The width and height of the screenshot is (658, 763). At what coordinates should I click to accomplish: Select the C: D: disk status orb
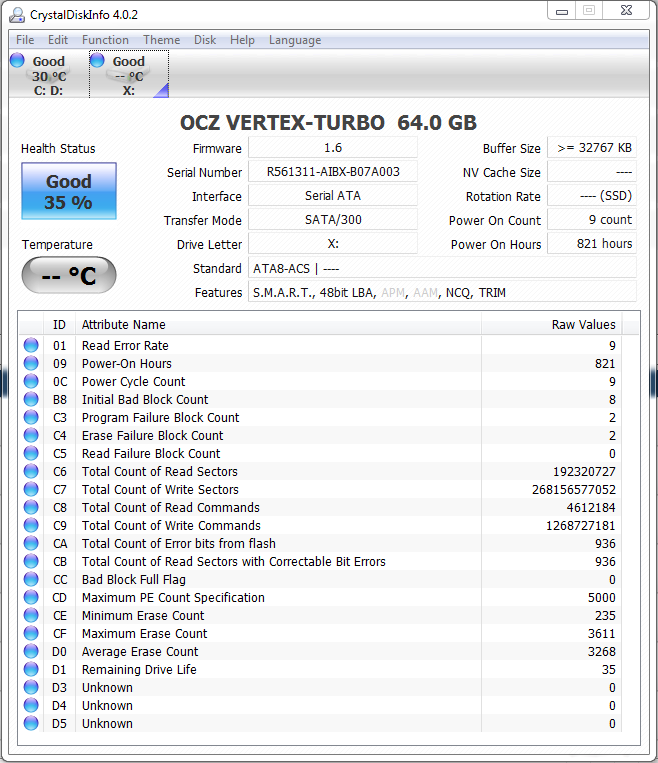click(x=17, y=60)
